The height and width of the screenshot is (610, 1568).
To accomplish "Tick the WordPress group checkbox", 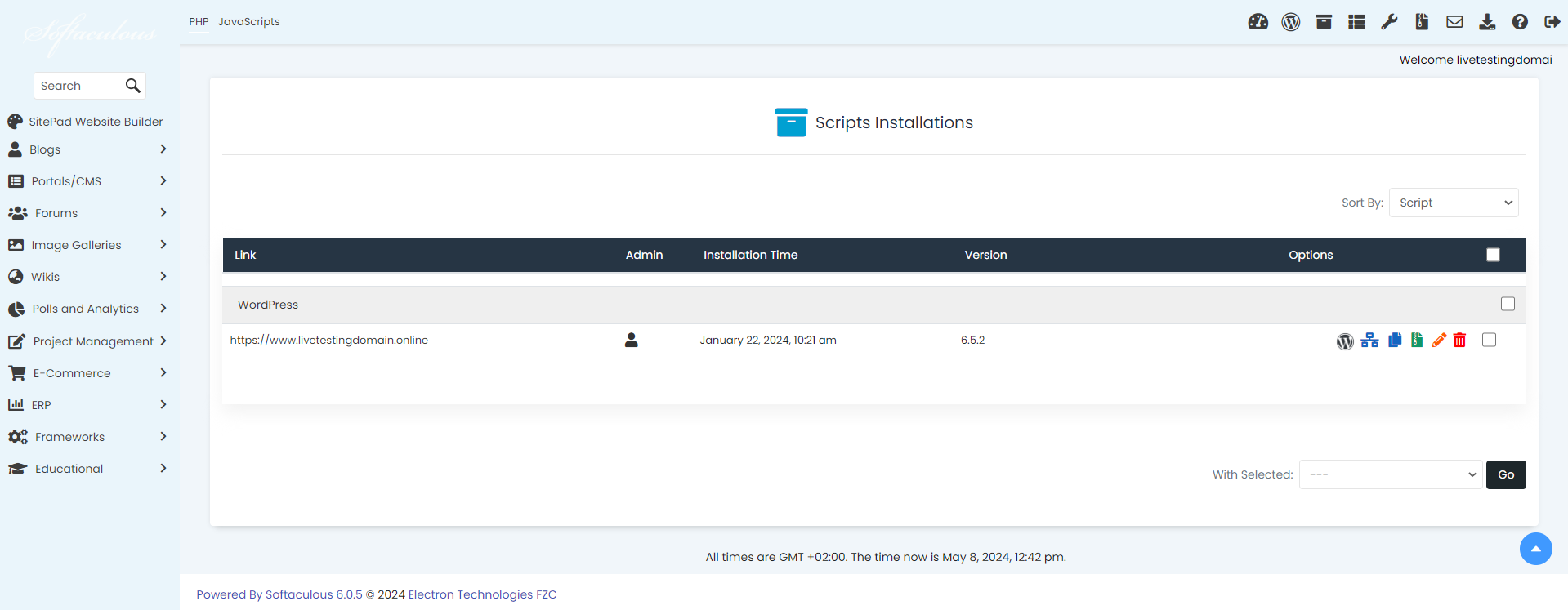I will point(1508,304).
